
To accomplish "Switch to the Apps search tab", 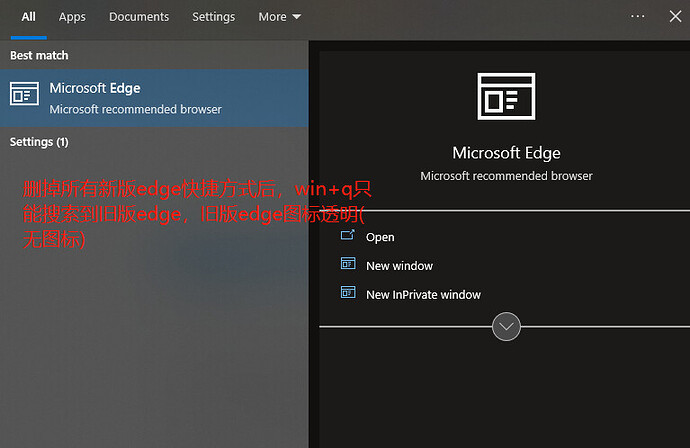I will tap(72, 17).
